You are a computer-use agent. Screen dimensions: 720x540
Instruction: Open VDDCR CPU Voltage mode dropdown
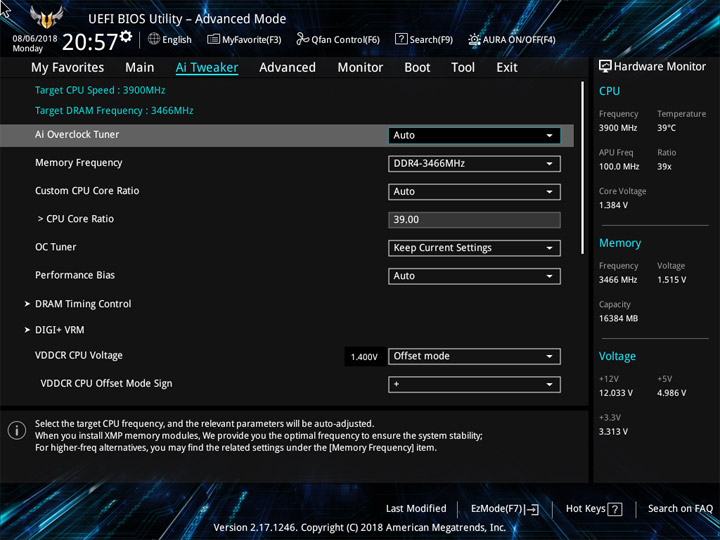point(474,356)
